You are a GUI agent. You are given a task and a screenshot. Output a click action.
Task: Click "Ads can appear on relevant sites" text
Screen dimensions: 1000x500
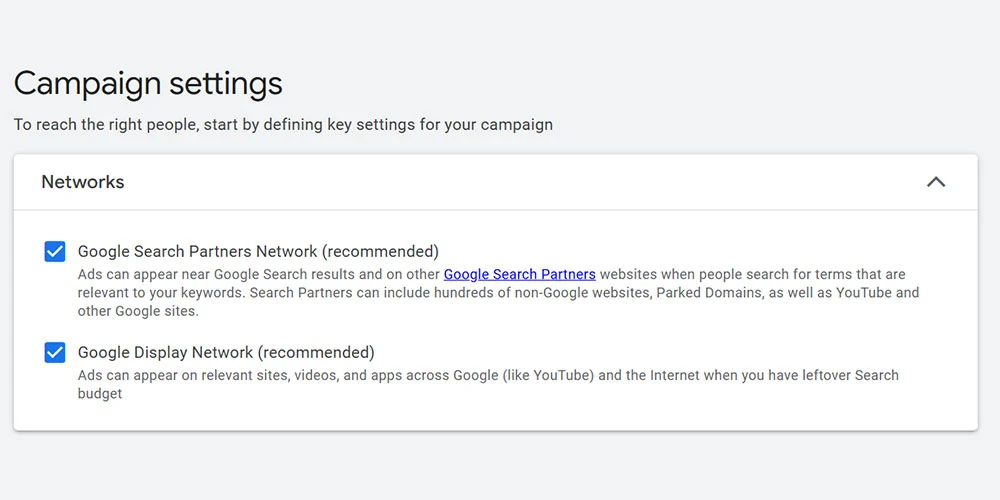190,375
